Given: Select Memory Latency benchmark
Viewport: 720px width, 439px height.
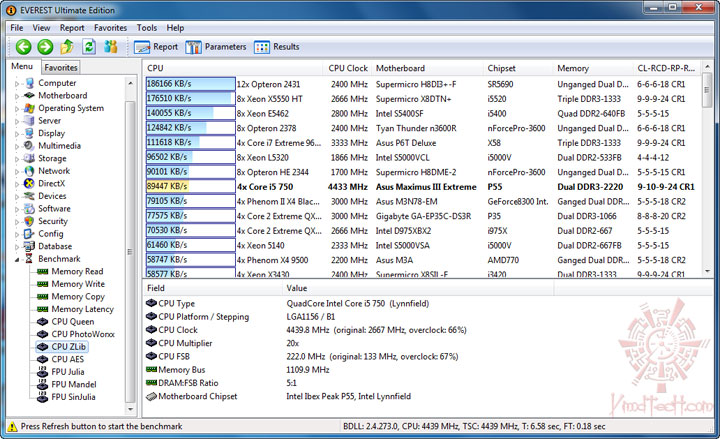Looking at the screenshot, I should 82,309.
